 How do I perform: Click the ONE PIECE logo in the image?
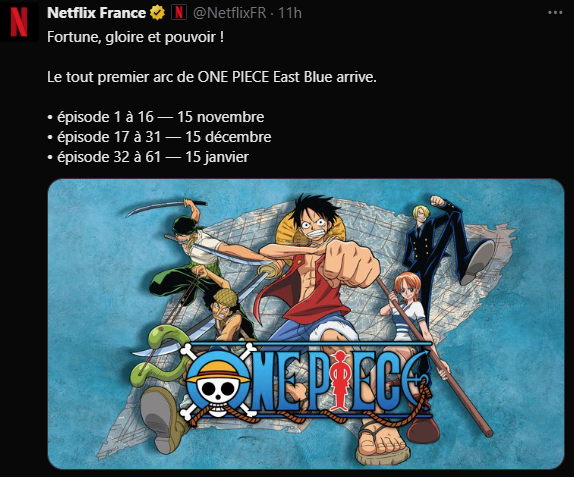tap(306, 381)
